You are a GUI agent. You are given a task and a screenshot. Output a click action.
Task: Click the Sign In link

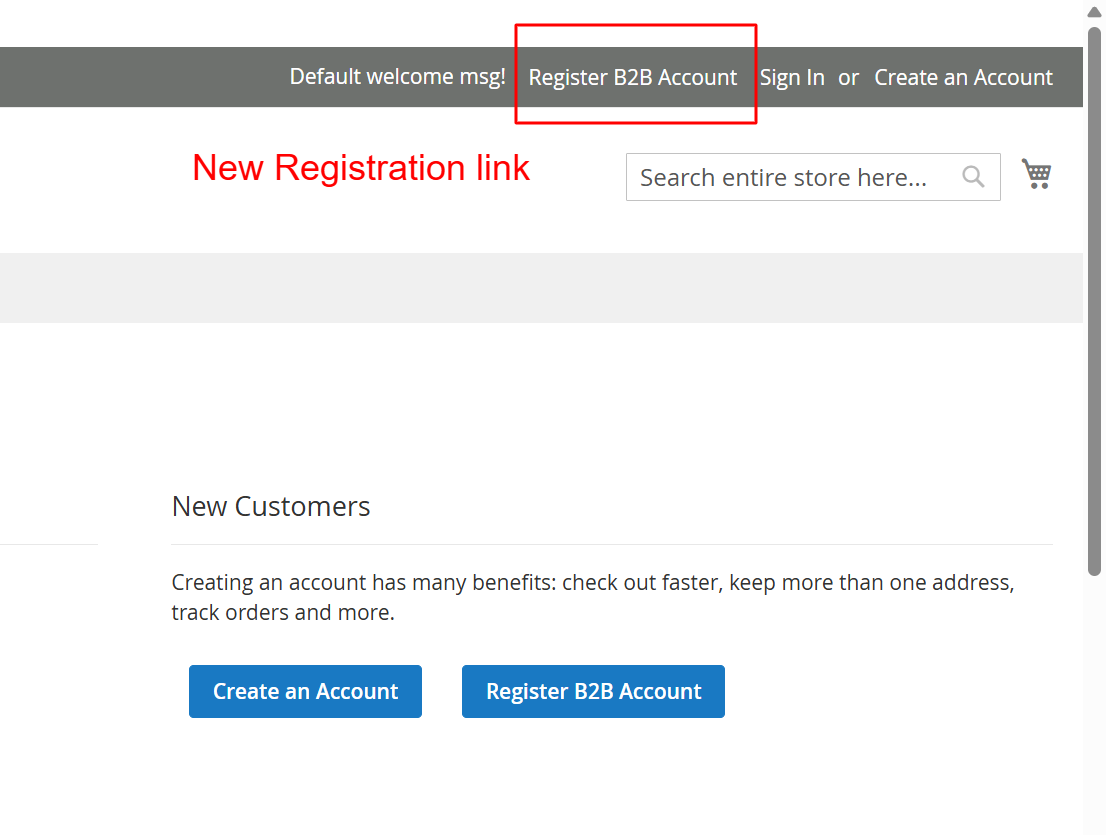tap(792, 78)
